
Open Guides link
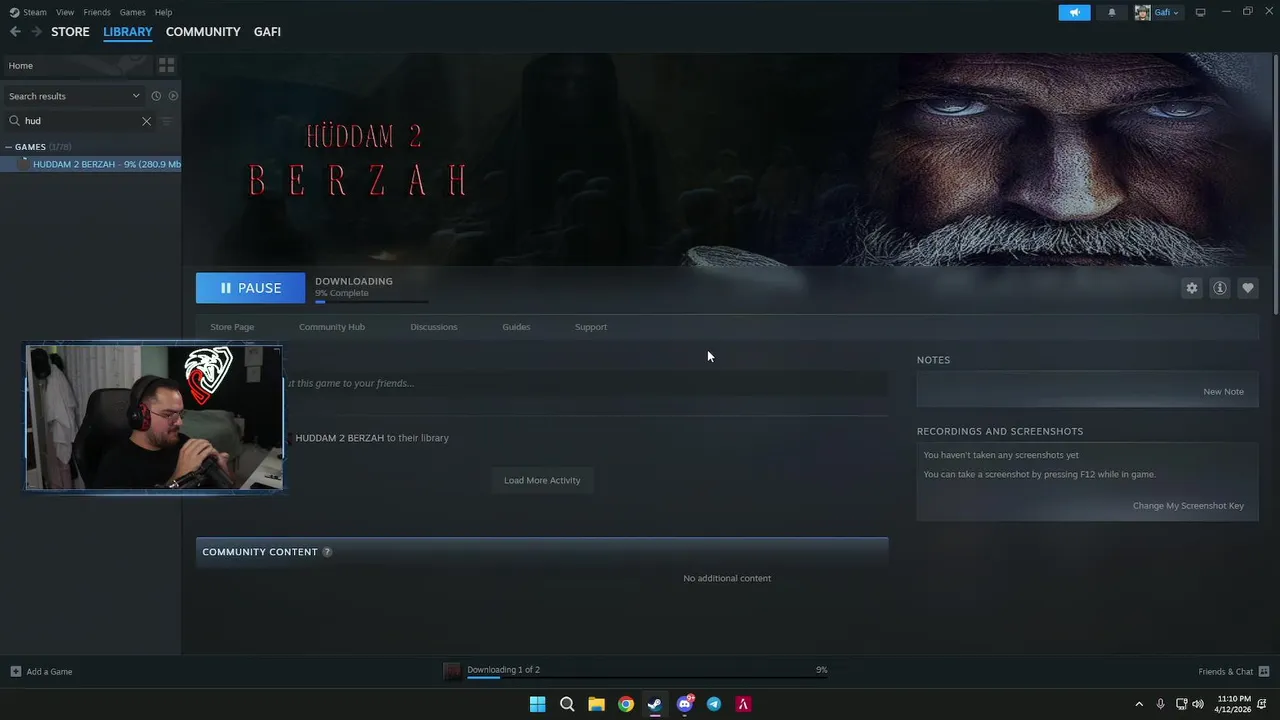pos(516,327)
